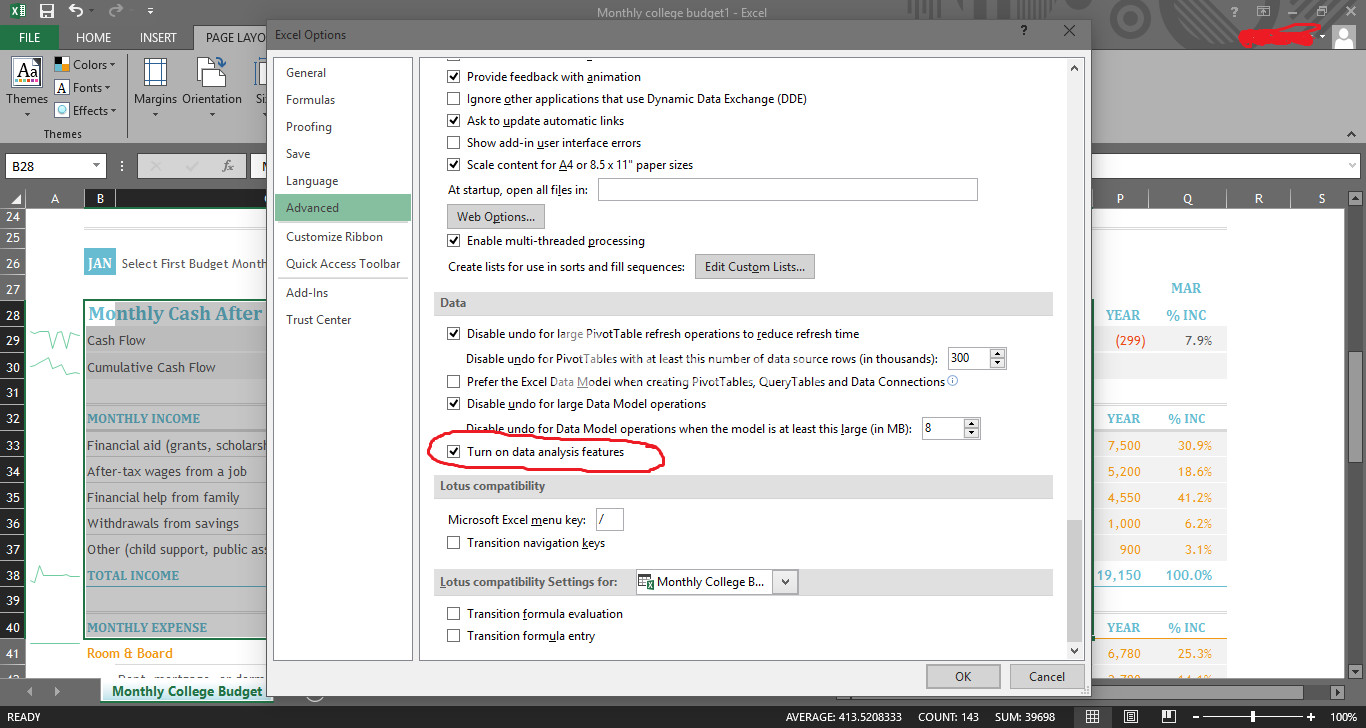Click the Insert Function fx icon
Image resolution: width=1366 pixels, height=728 pixels.
pos(228,166)
